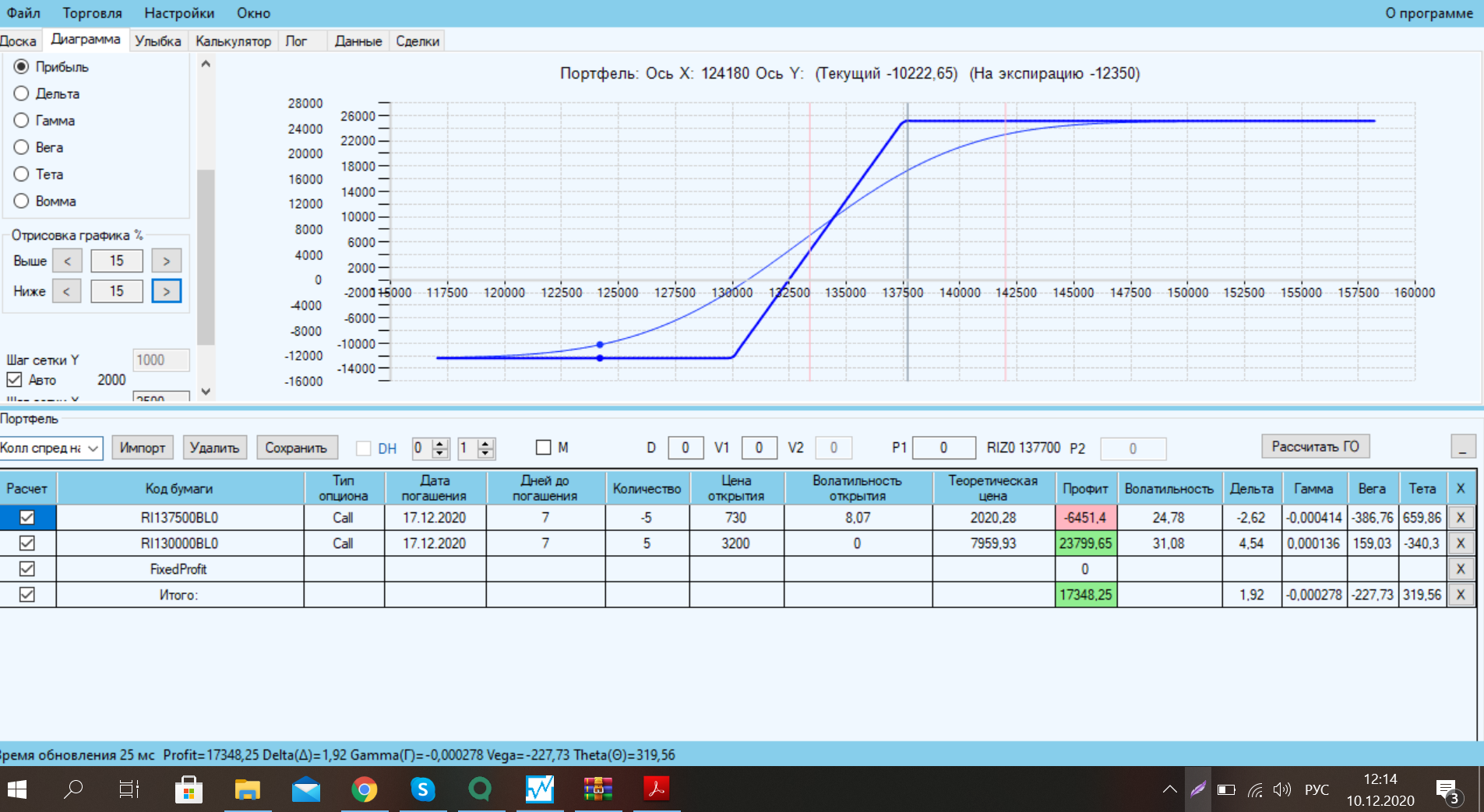1484x812 pixels.
Task: Click the D input field
Action: [686, 448]
